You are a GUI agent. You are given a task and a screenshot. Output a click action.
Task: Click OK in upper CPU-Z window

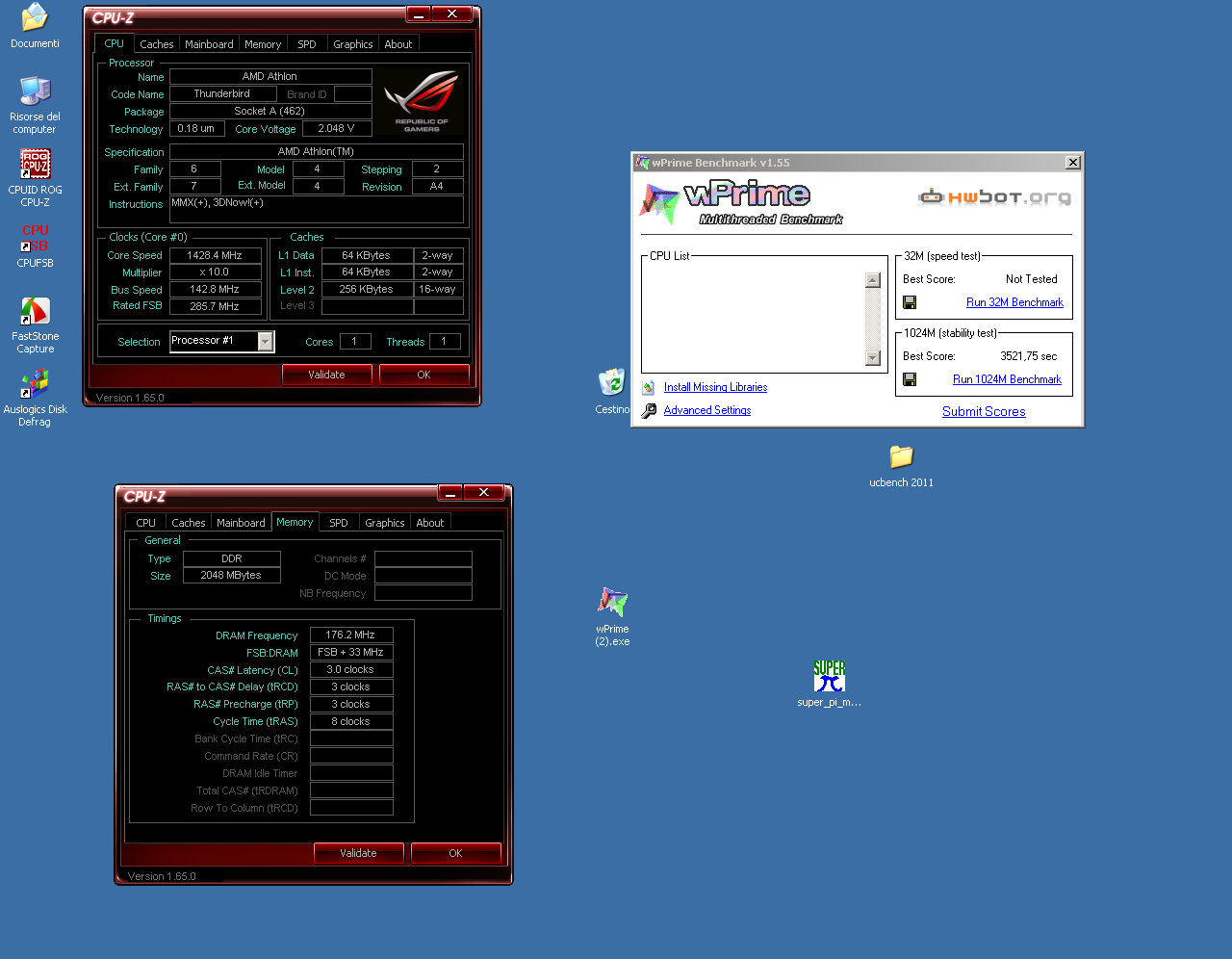423,375
